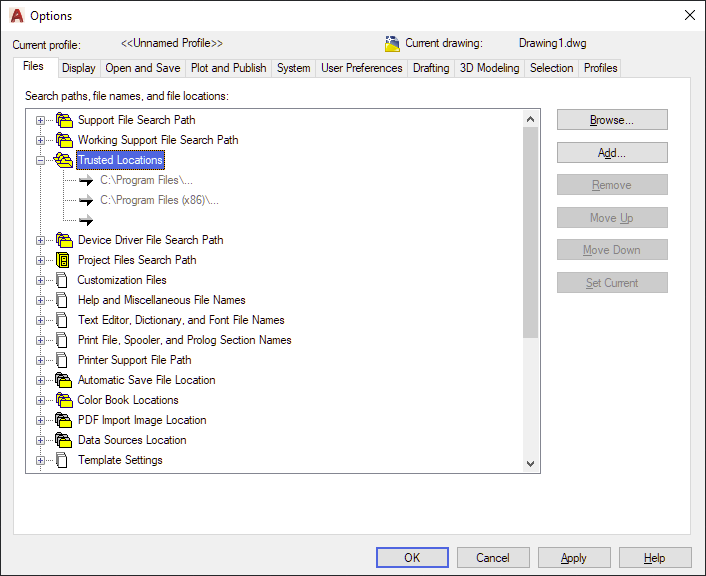Click the Trusted Locations open folder icon

pyautogui.click(x=63, y=160)
